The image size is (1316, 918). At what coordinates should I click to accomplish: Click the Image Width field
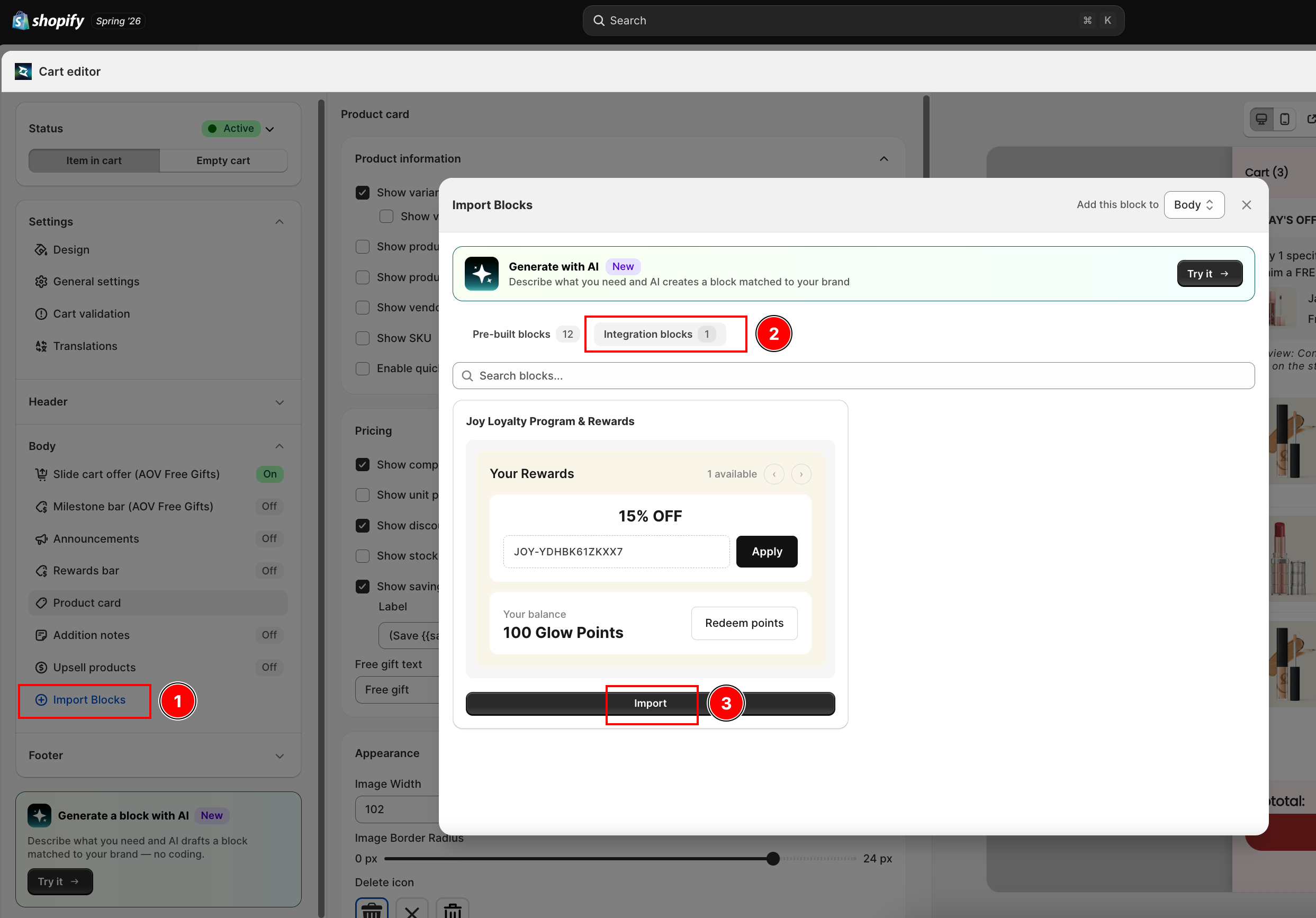coord(396,809)
